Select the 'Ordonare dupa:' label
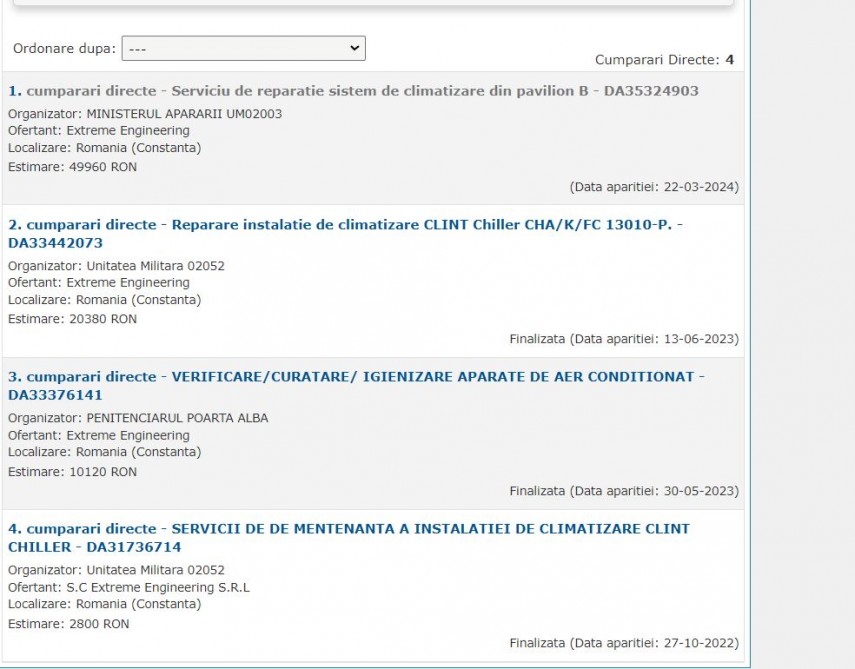This screenshot has width=855, height=669. (x=64, y=49)
